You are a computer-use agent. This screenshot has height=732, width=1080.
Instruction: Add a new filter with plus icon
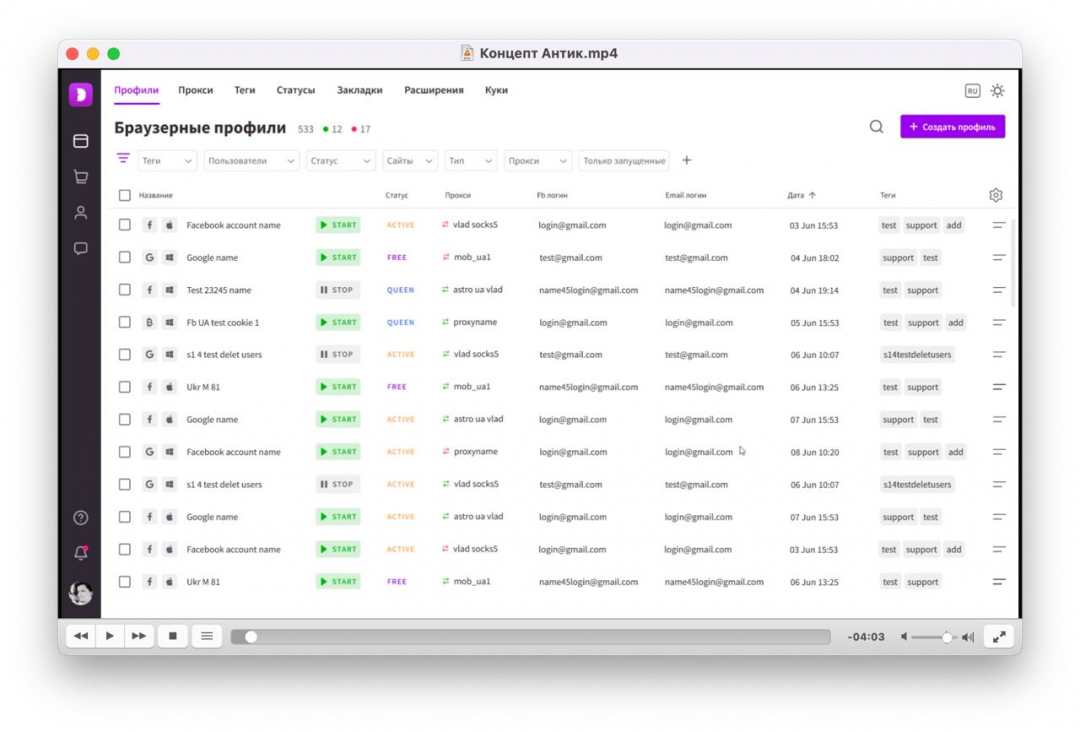click(686, 160)
